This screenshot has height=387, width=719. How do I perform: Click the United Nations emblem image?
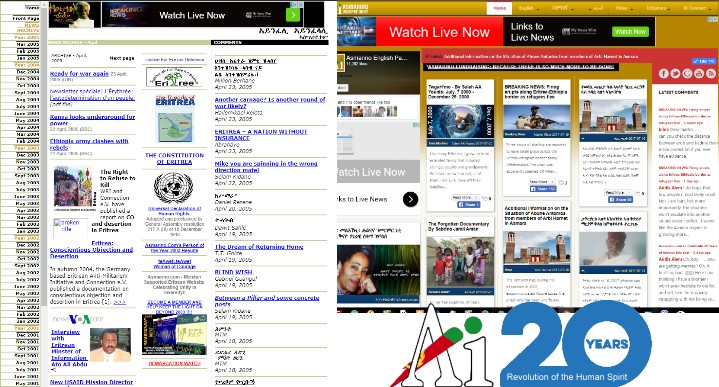pos(173,188)
